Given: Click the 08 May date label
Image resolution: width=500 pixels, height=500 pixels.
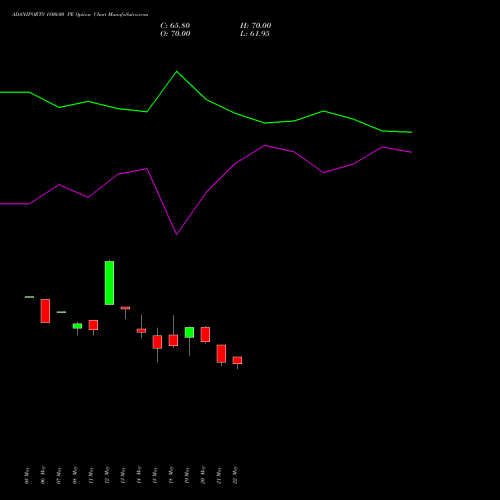Looking at the screenshot, I should coord(75,476).
